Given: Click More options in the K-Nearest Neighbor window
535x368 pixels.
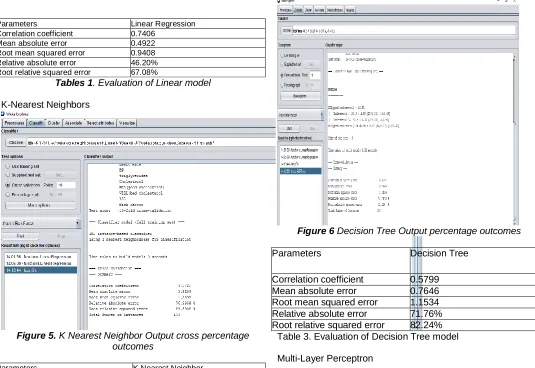Looking at the screenshot, I should point(41,205).
